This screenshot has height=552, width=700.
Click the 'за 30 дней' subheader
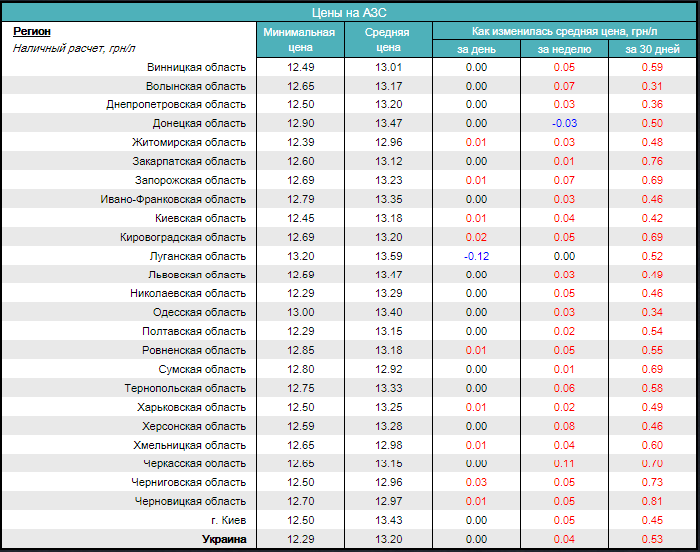pyautogui.click(x=652, y=49)
